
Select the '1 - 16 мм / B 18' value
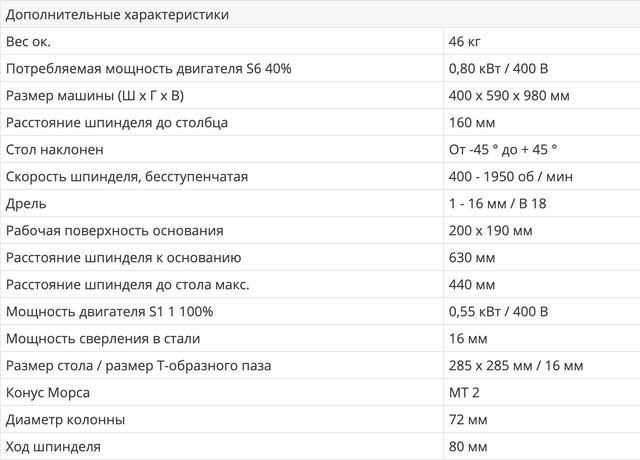coord(497,204)
